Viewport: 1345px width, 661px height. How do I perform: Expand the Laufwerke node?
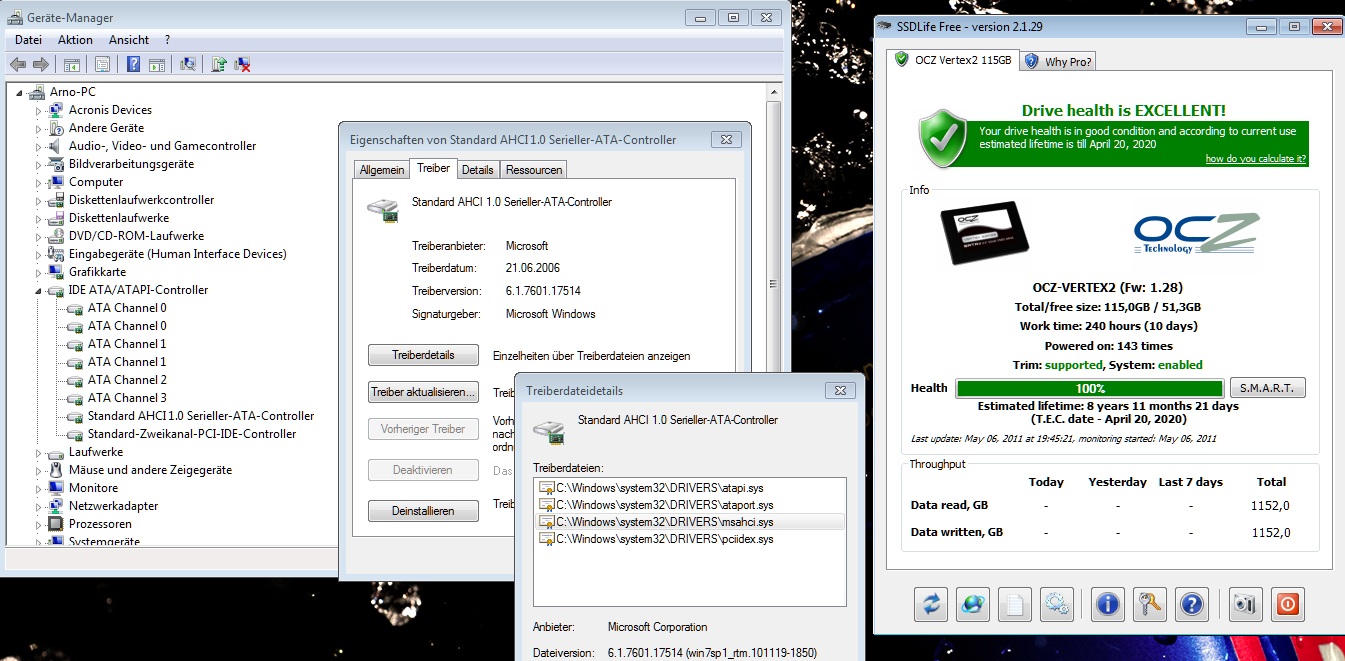click(x=40, y=452)
